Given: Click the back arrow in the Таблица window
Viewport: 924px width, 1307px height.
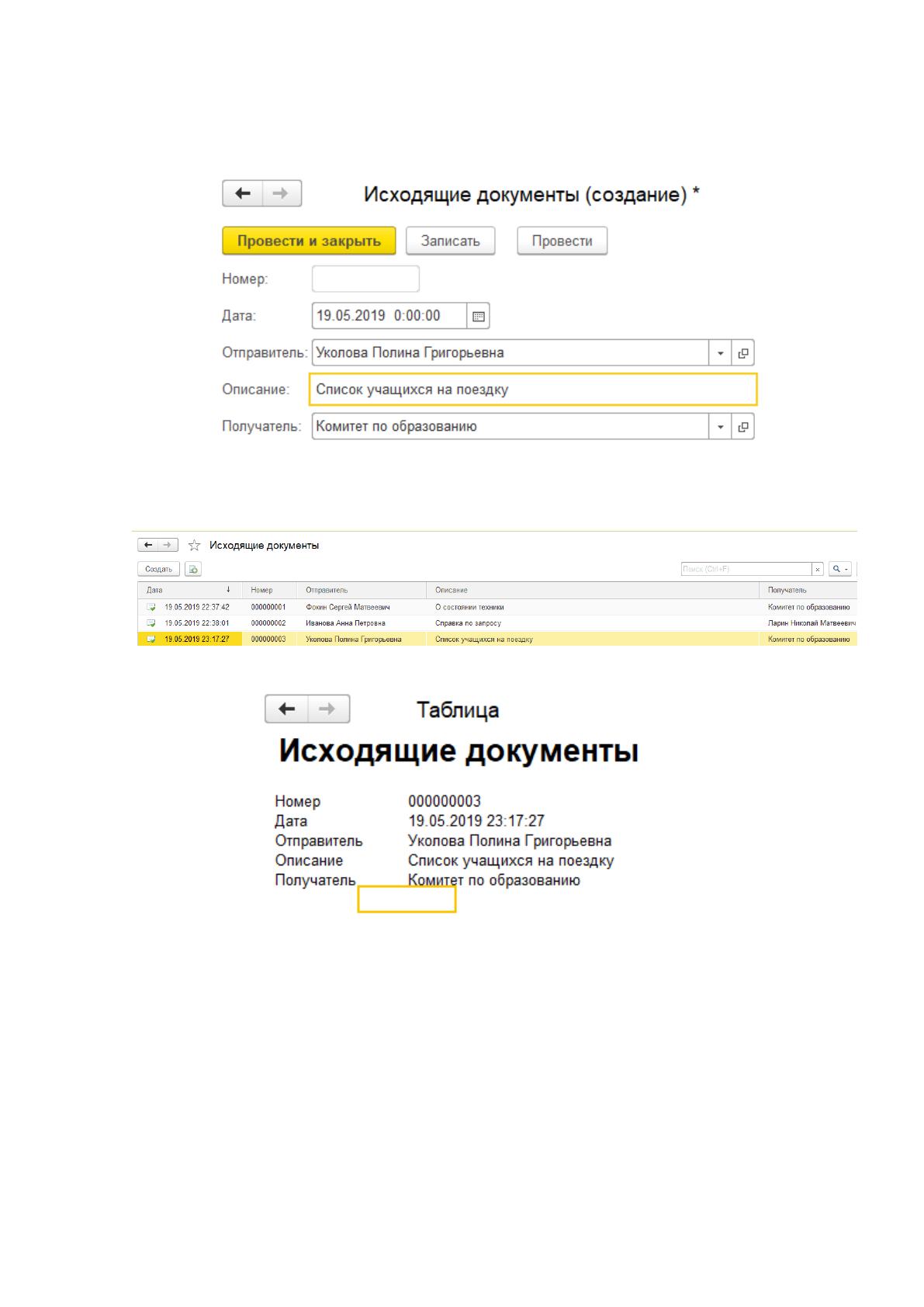Looking at the screenshot, I should coord(287,709).
